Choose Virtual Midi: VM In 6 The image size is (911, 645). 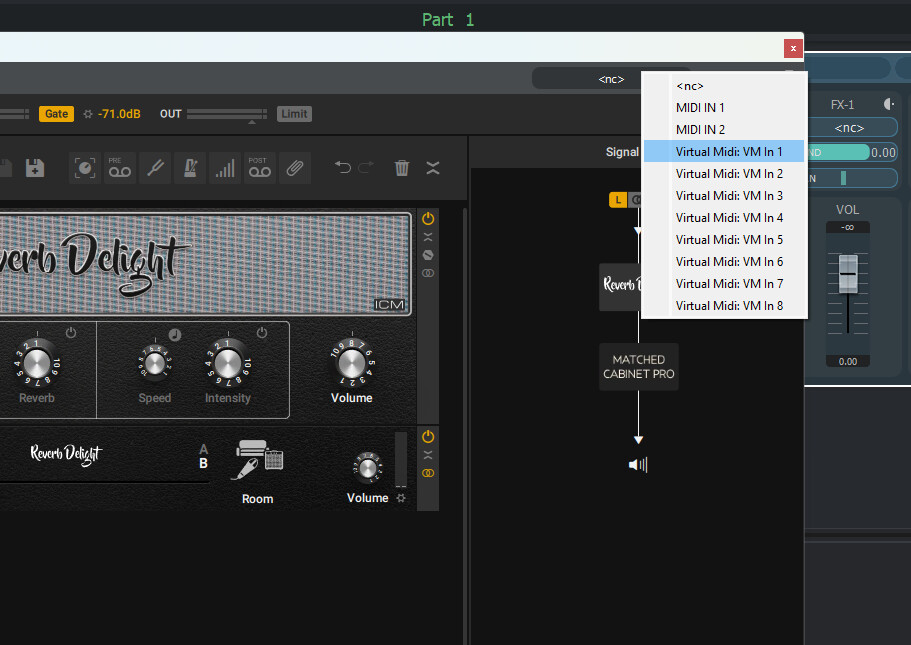pos(724,262)
